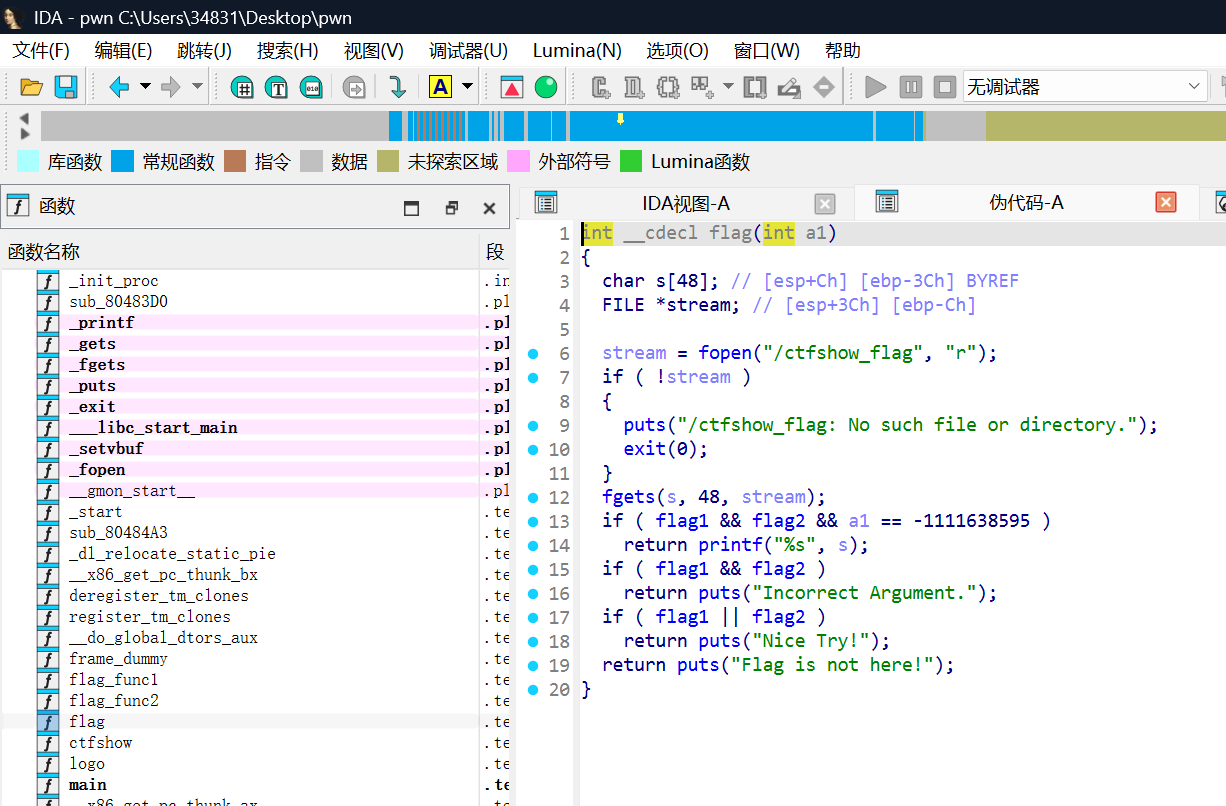Open forward arrow history dropdown
Viewport: 1226px width, 806px height.
tap(197, 87)
